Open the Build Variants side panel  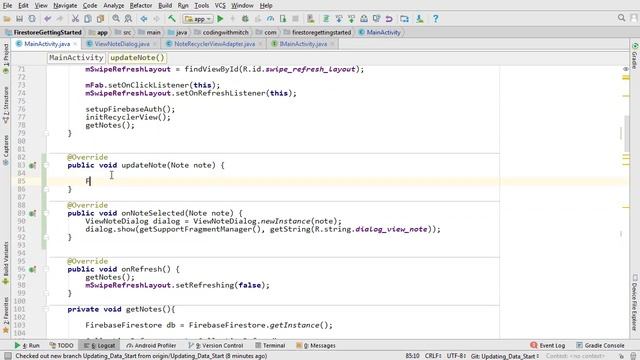[x=5, y=263]
